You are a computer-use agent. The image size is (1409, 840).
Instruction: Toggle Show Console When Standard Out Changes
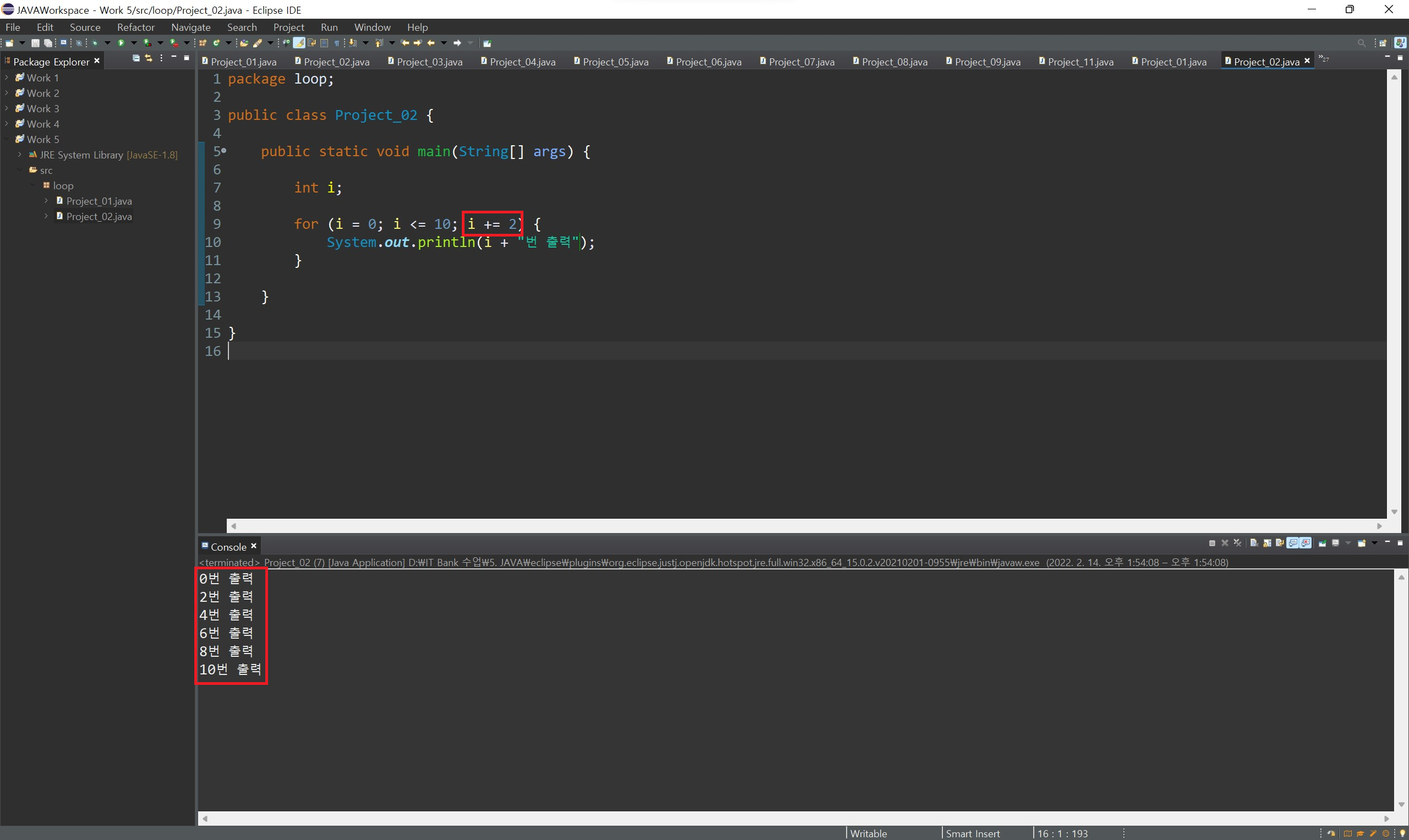[x=1293, y=543]
